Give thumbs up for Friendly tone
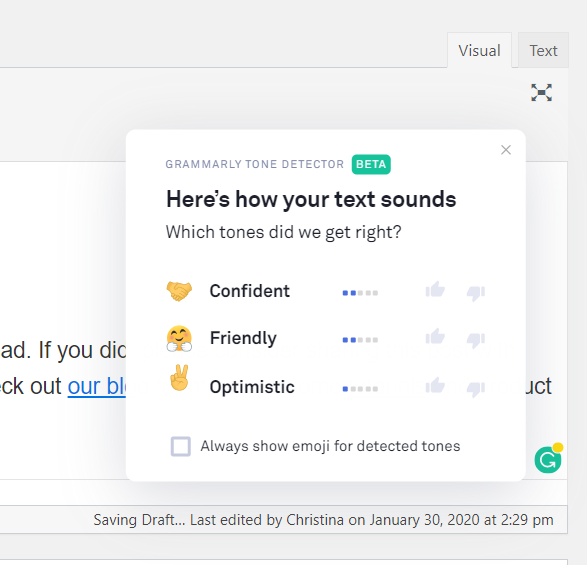Viewport: 587px width, 565px height. click(x=435, y=337)
